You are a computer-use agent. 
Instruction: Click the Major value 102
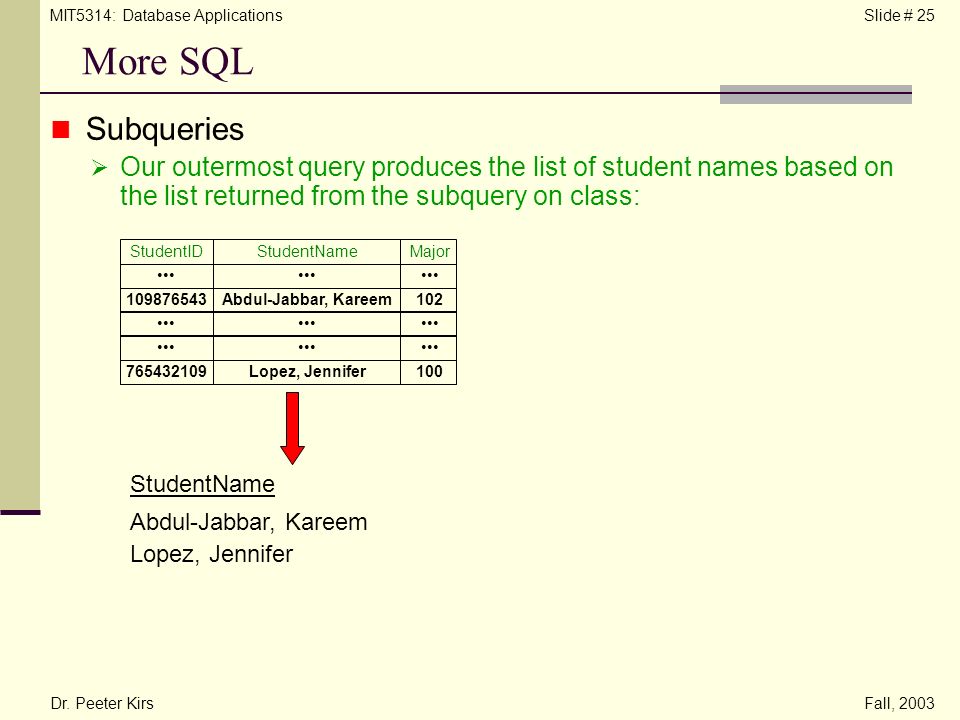click(x=429, y=299)
